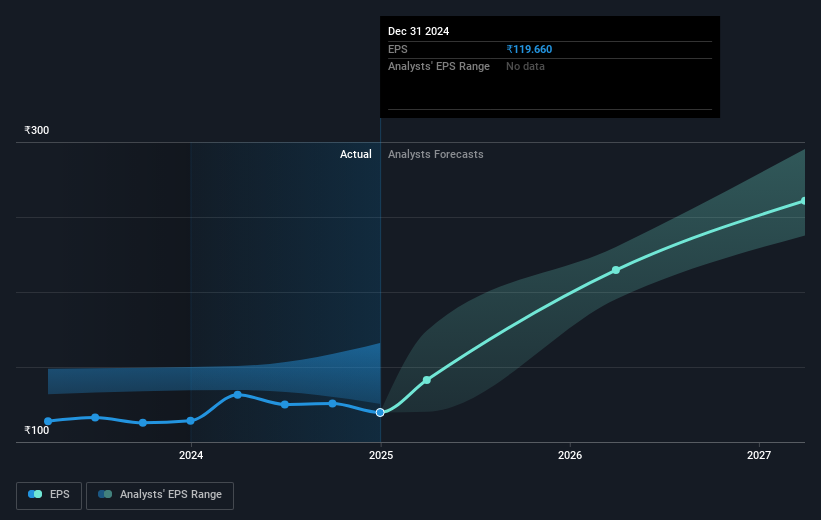Click the Analysts' EPS Range tooltip row label
This screenshot has width=821, height=520.
coord(439,67)
